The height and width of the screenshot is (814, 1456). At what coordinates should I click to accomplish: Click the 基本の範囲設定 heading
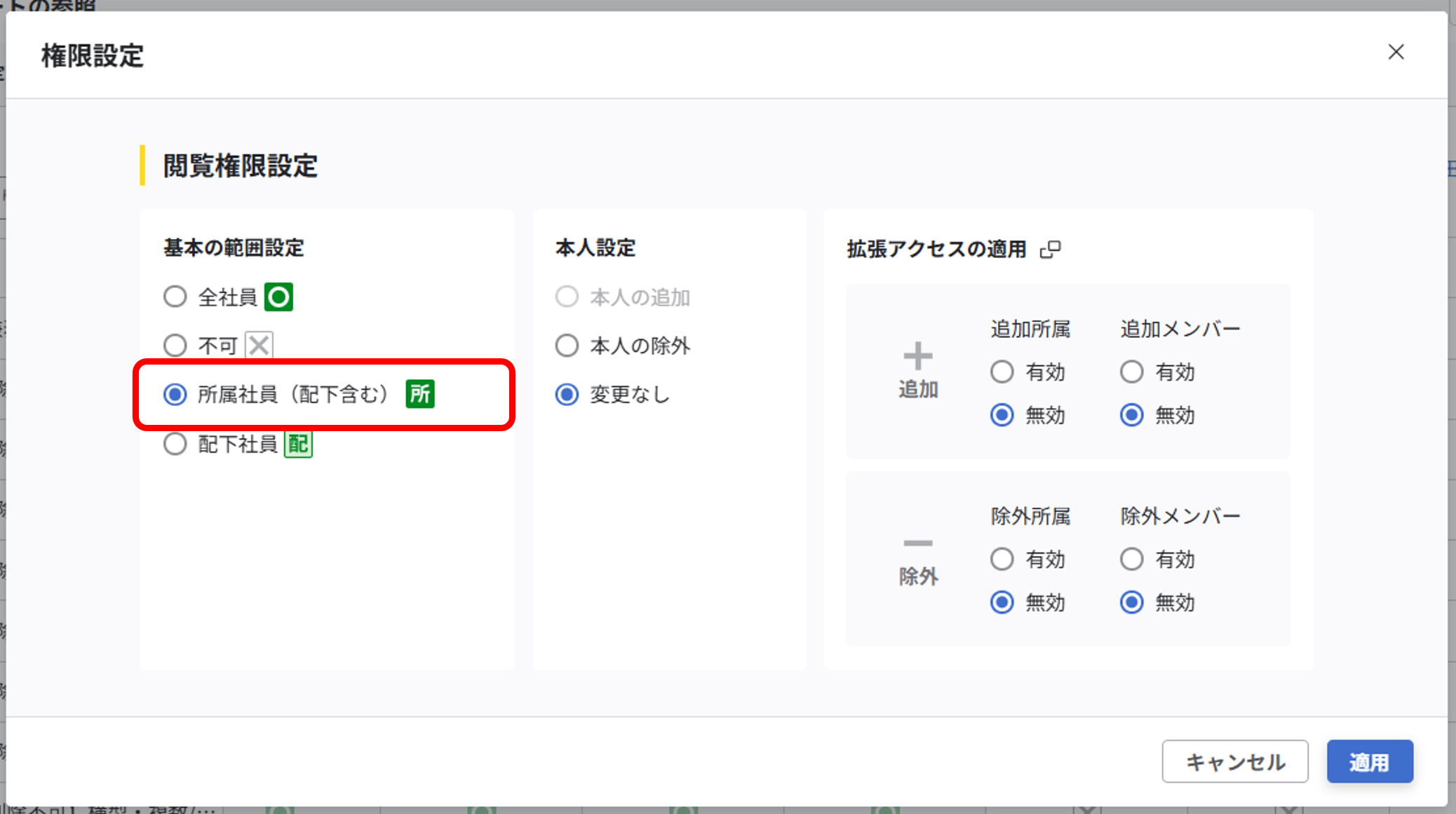(x=234, y=248)
